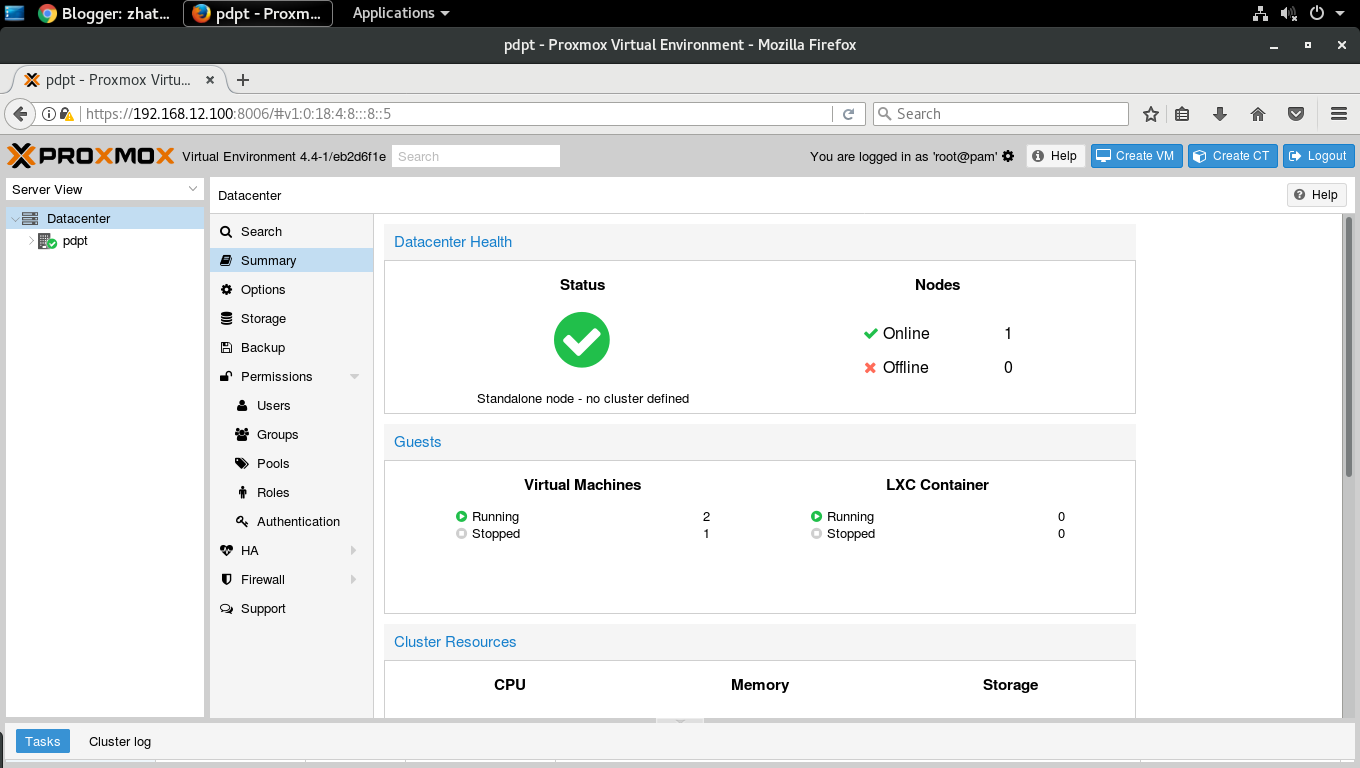The height and width of the screenshot is (768, 1360).
Task: Expand the HA submenu arrow
Action: tap(354, 551)
